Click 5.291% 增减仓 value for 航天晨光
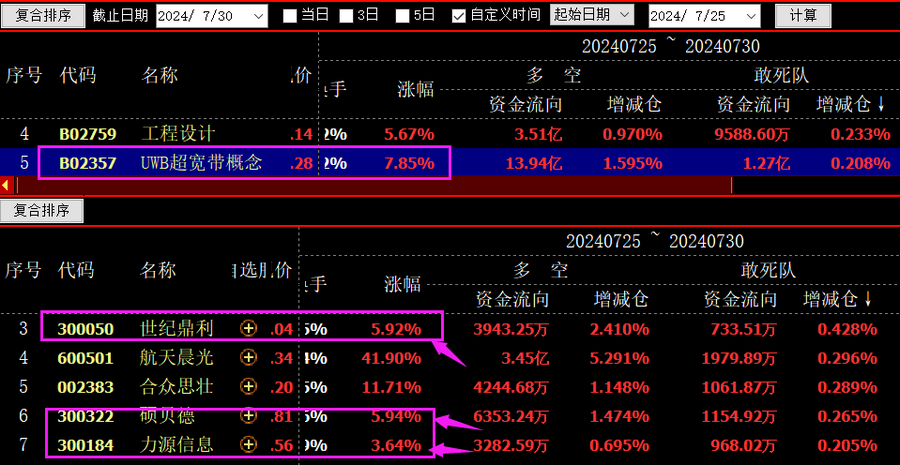The height and width of the screenshot is (465, 900). [619, 358]
